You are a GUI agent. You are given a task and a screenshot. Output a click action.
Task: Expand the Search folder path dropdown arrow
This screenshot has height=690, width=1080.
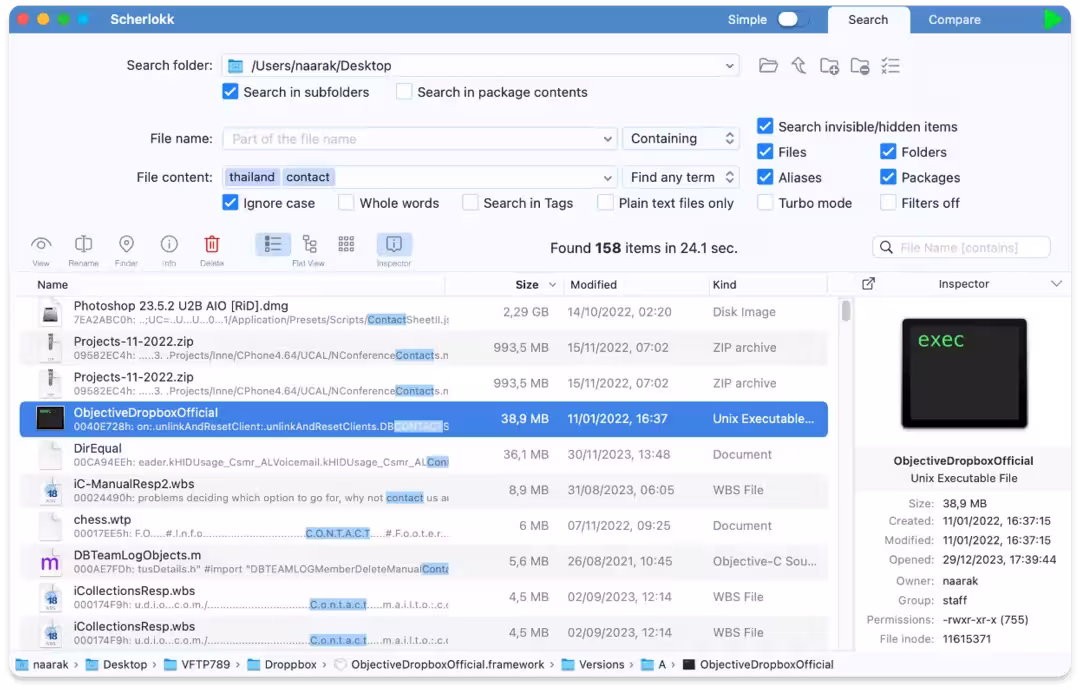click(729, 66)
